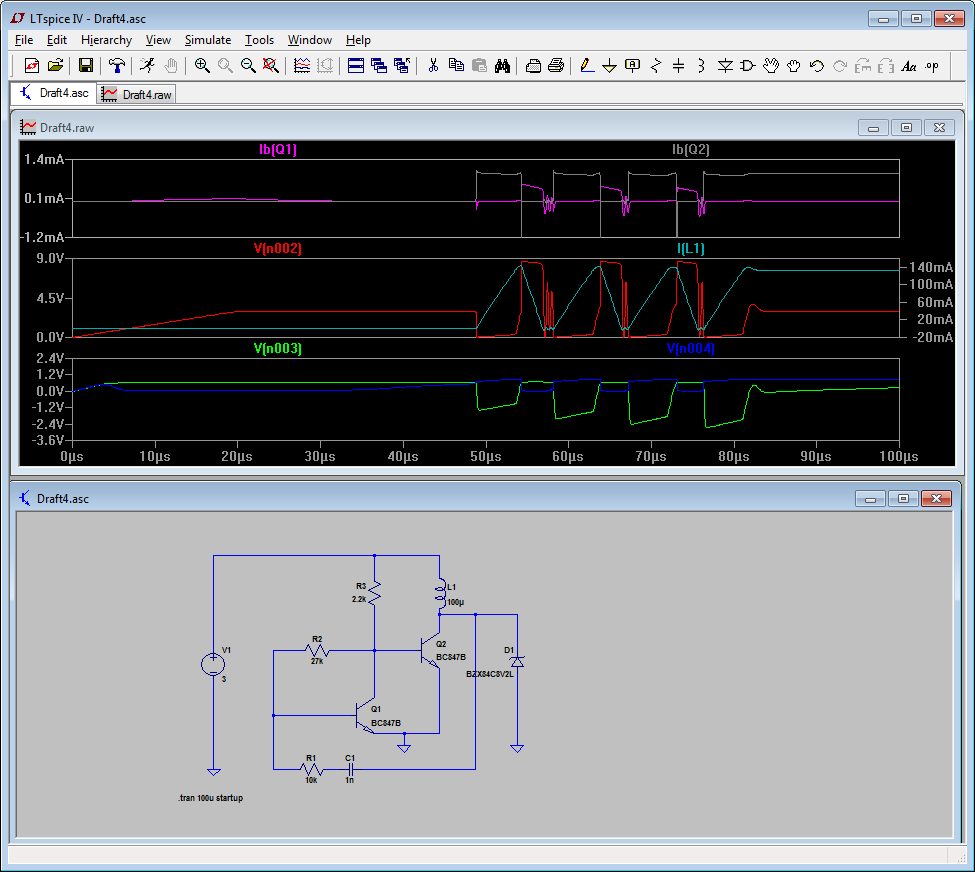Maximize the Draft4.raw waveform window
The height and width of the screenshot is (872, 975).
point(906,128)
